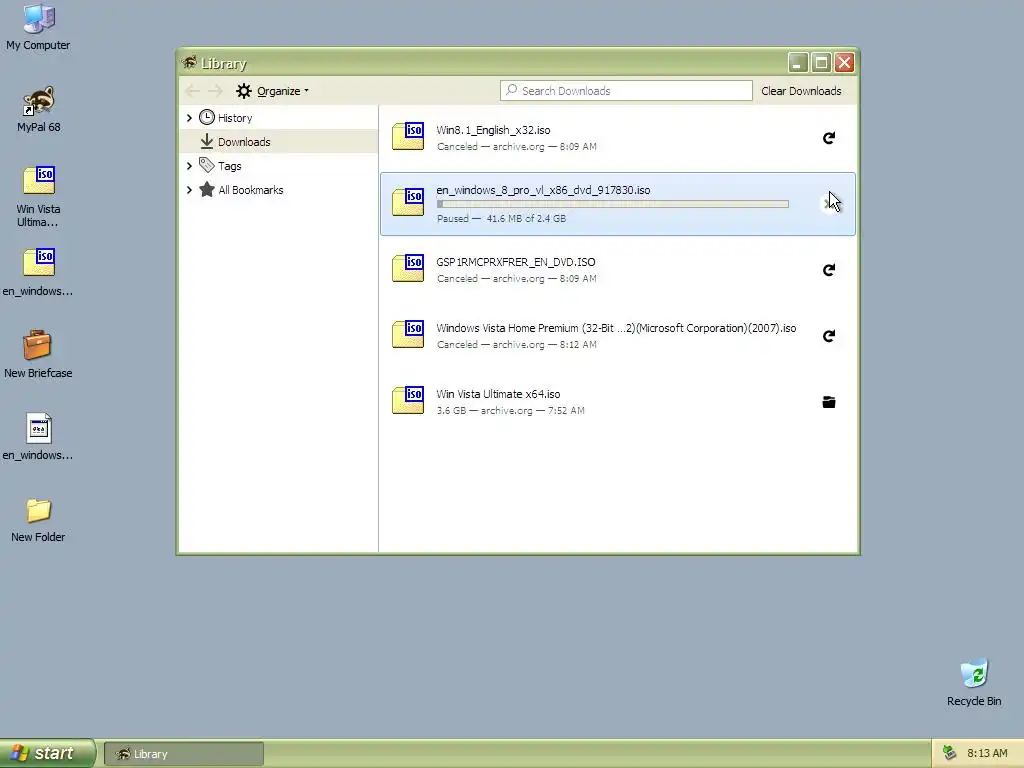Image resolution: width=1024 pixels, height=768 pixels.
Task: Click the History clock icon in sidebar
Action: tap(206, 118)
